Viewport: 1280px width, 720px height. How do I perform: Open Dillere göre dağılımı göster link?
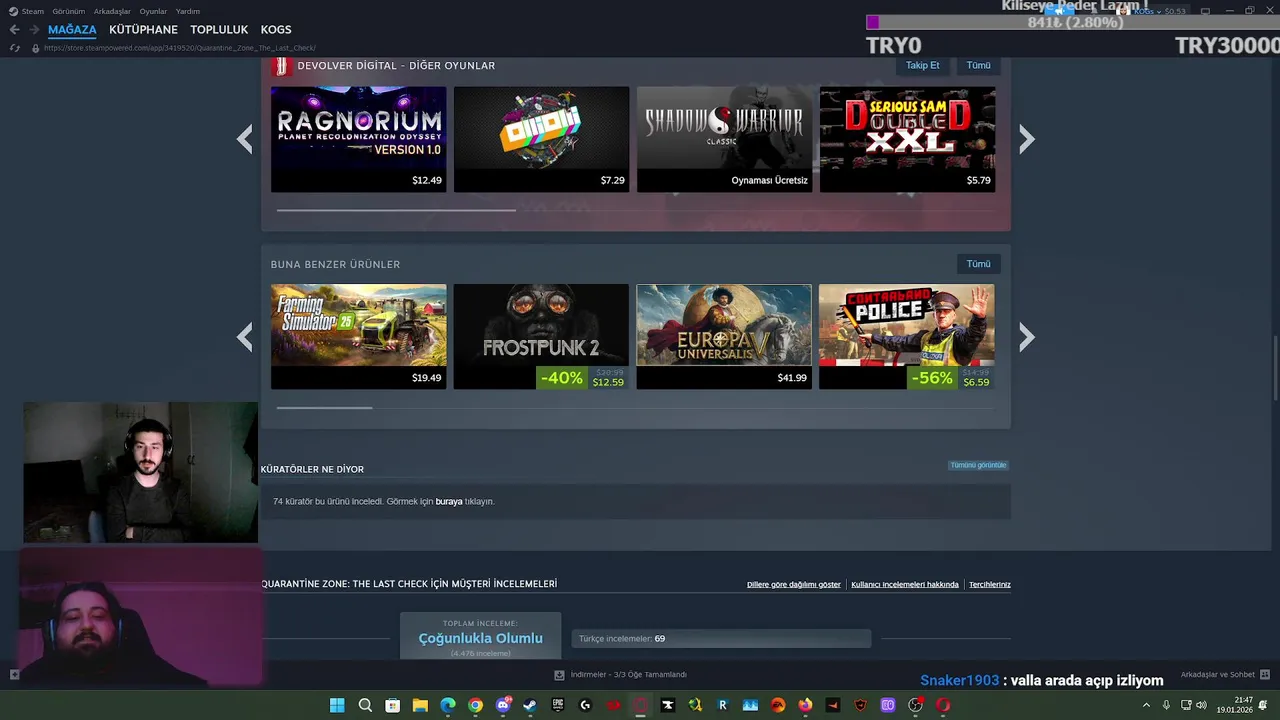click(794, 584)
